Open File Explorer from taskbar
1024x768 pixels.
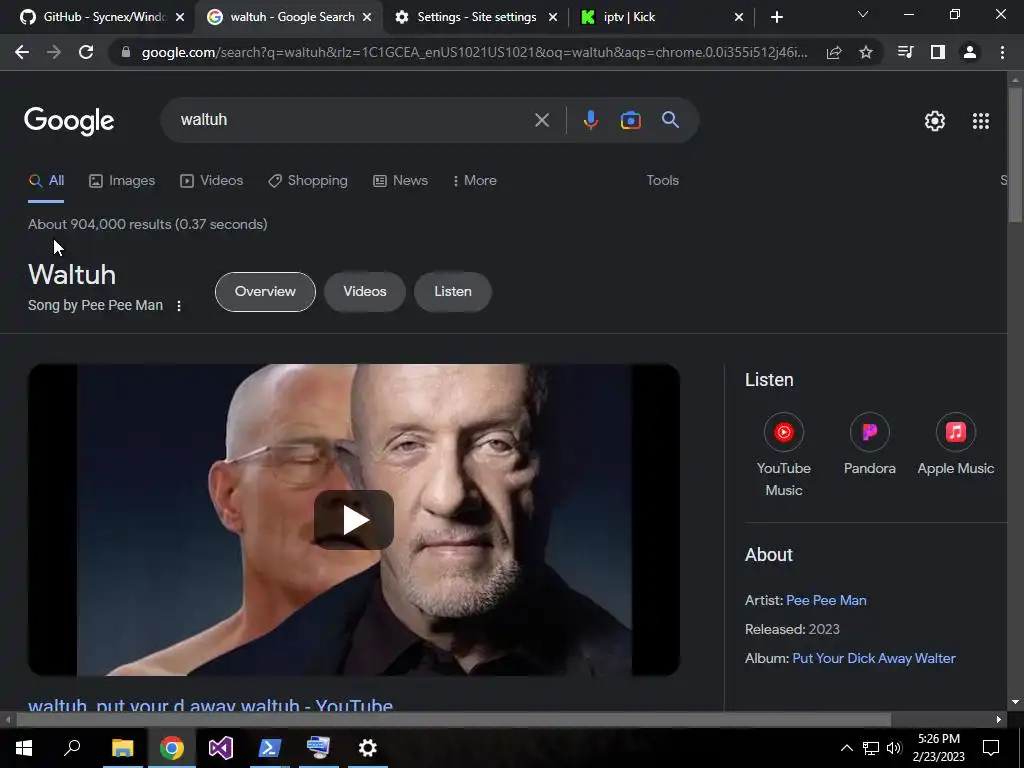pos(122,748)
